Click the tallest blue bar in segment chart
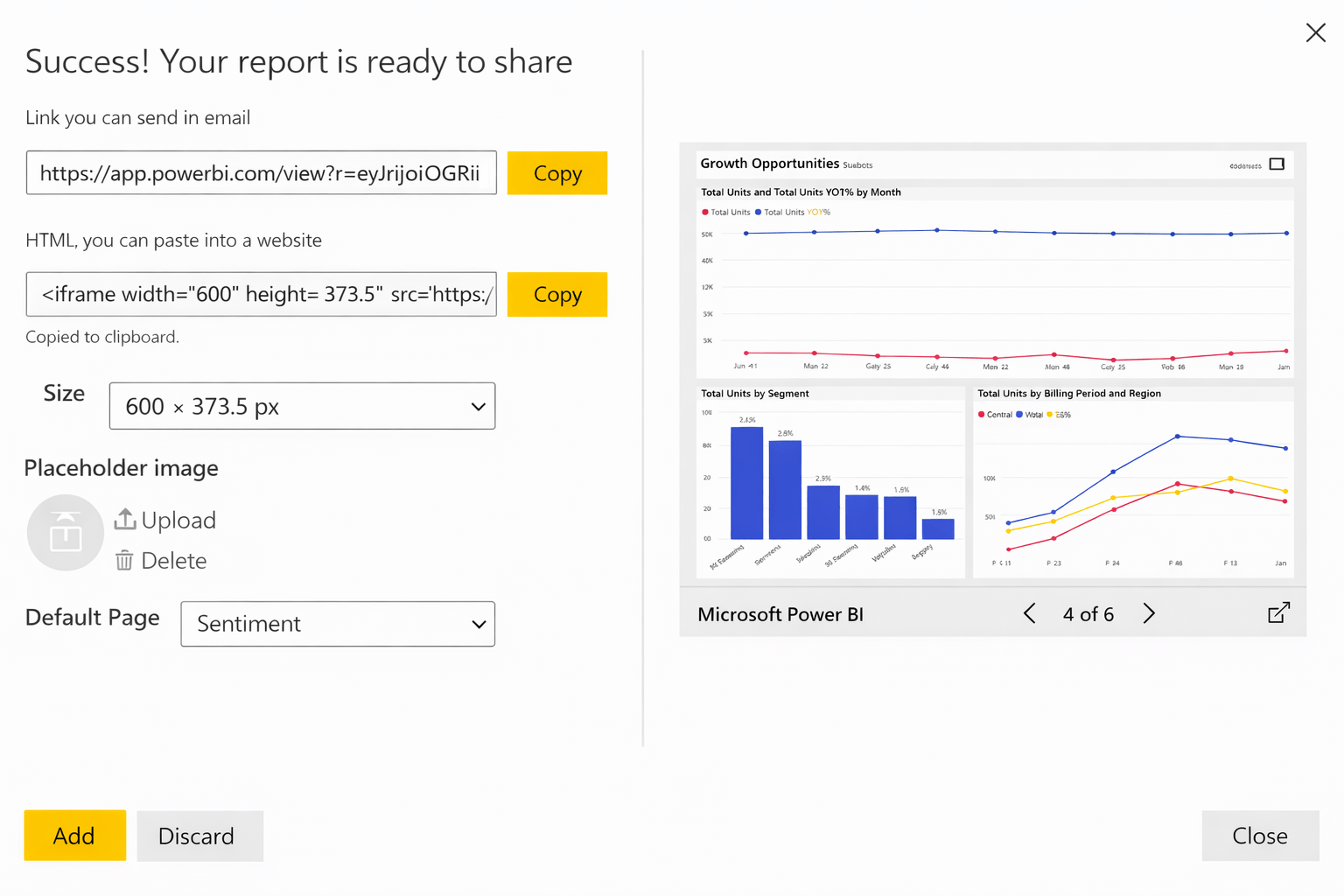1344x896 pixels. coord(746,483)
